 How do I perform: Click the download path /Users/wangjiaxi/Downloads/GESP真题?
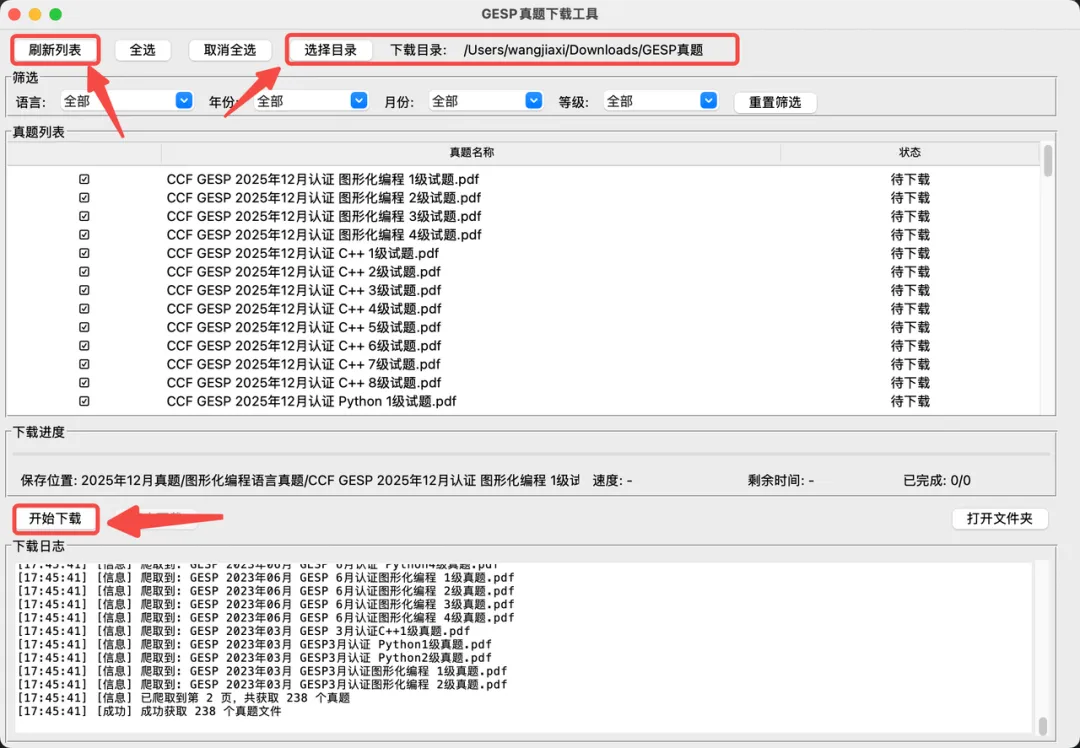pos(583,50)
